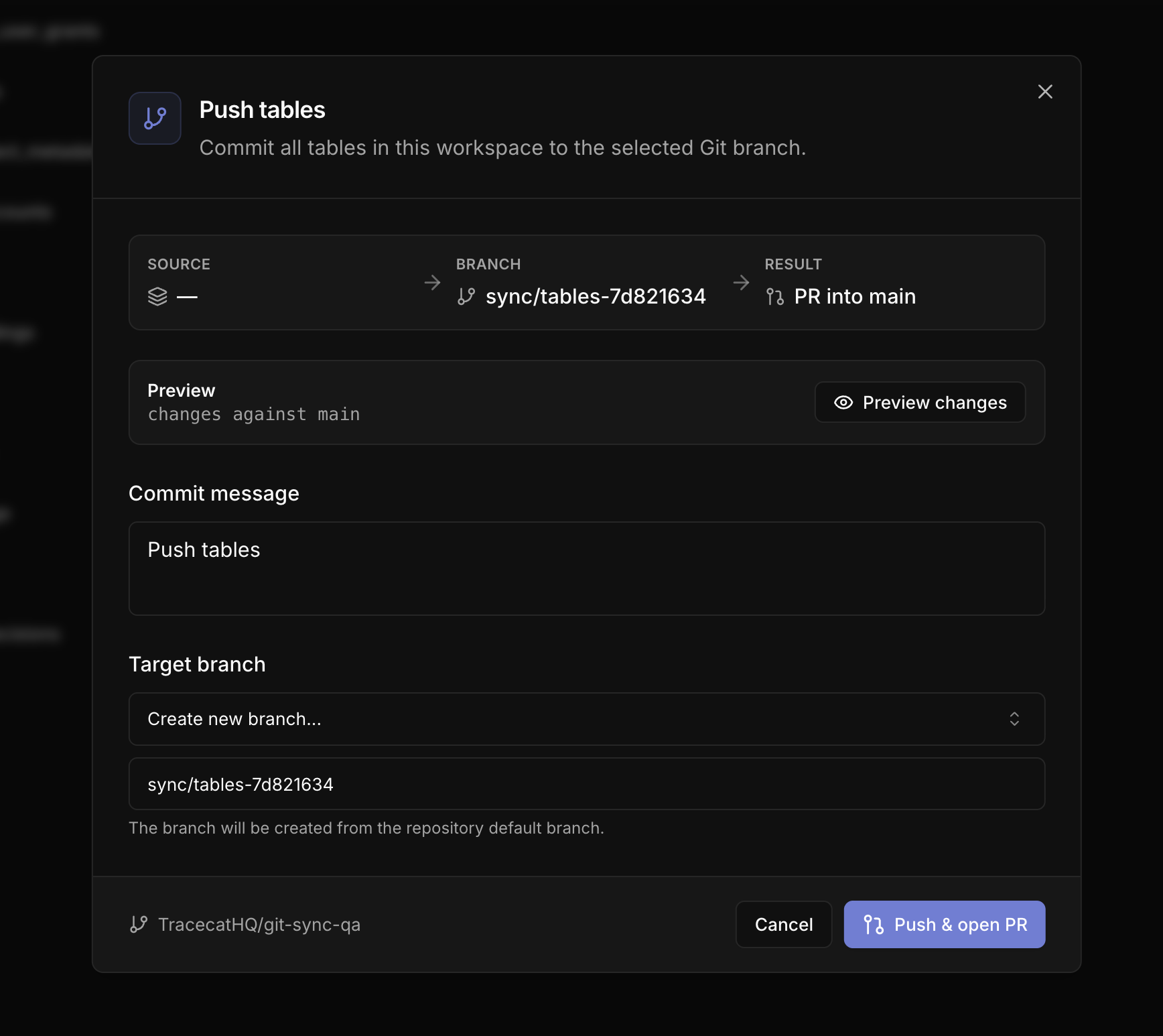Screen dimensions: 1163x1036
Task: Open the Create new branch dropdown
Action: pyautogui.click(x=587, y=719)
